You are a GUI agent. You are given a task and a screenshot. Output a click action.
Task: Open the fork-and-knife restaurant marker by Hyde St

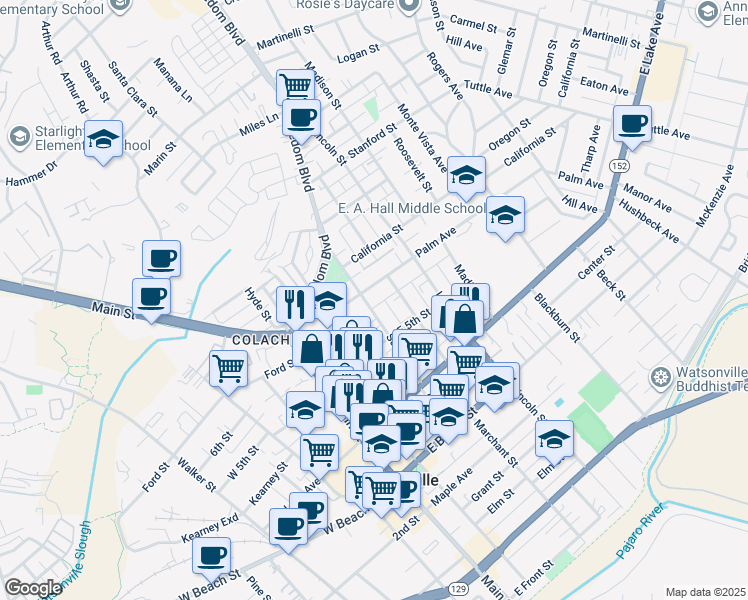pos(295,305)
